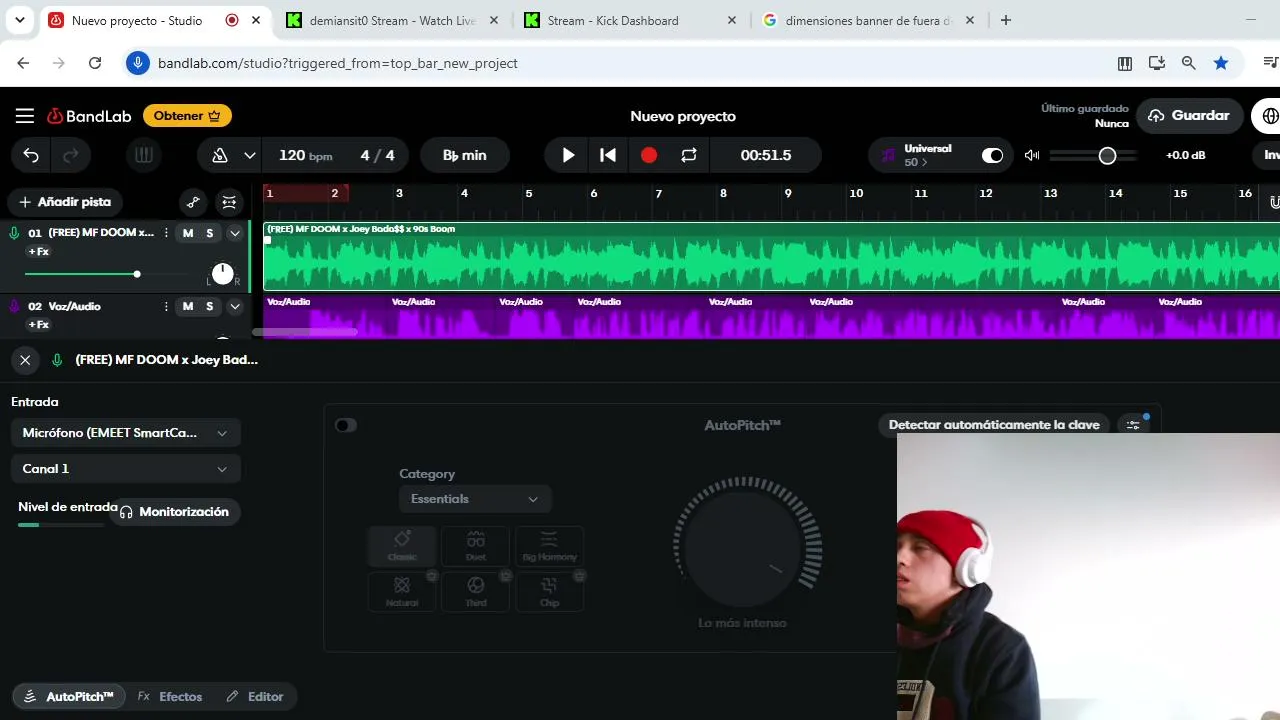Toggle the metronome
Viewport: 1280px width, 720px height.
point(220,155)
